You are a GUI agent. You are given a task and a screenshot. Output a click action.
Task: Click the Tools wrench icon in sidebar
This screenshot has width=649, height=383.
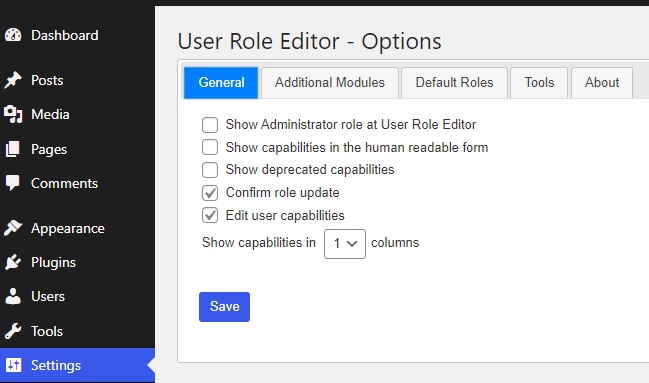(x=13, y=331)
